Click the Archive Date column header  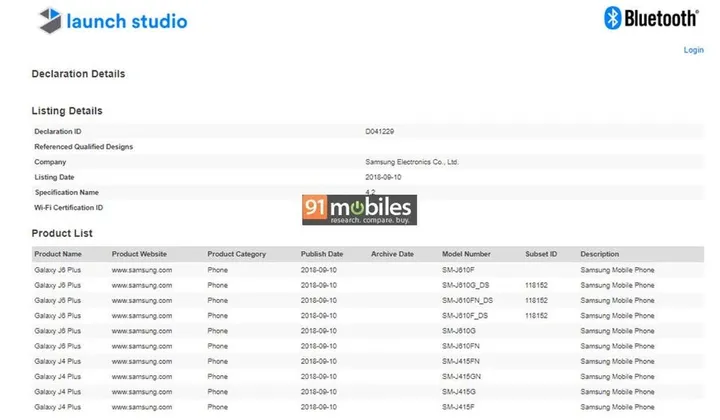tap(392, 254)
